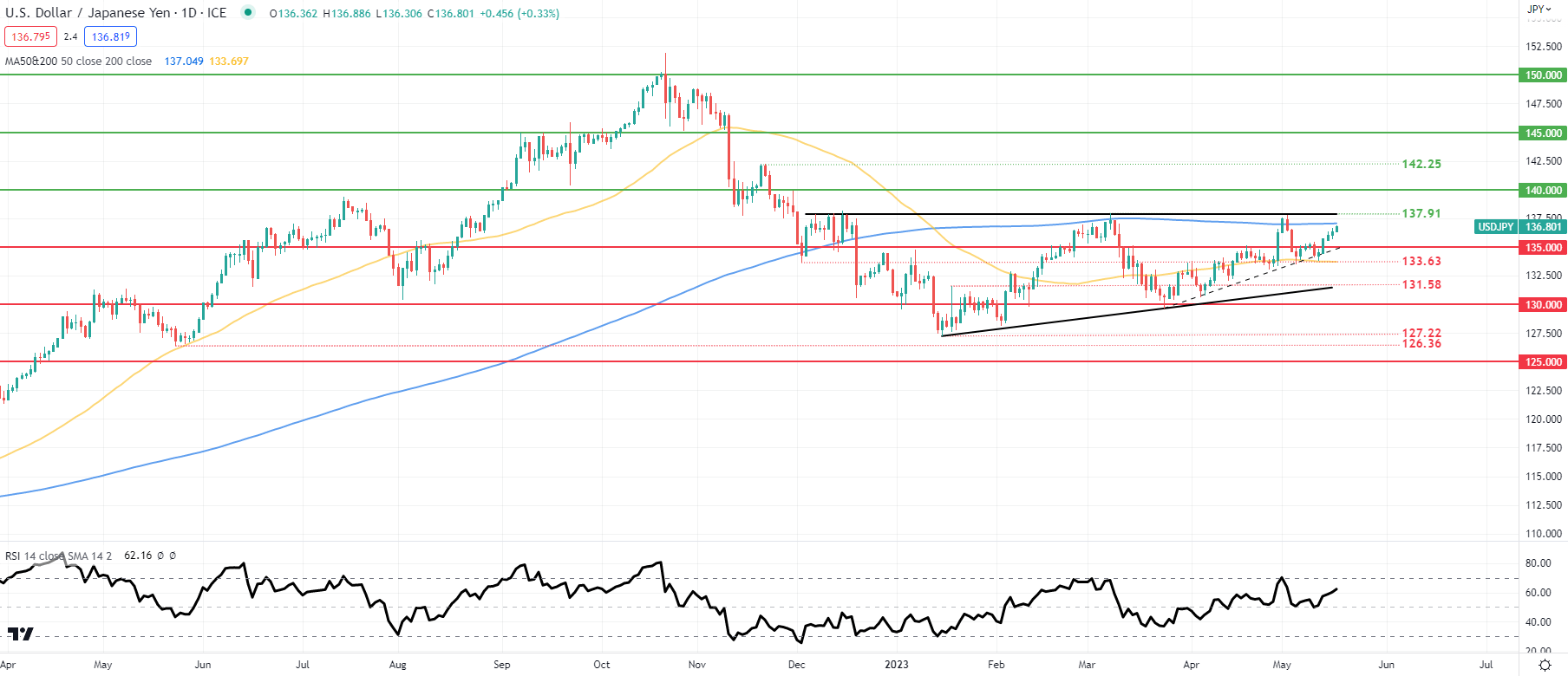Image resolution: width=1568 pixels, height=676 pixels.
Task: Click the green market status dot
Action: [x=248, y=13]
